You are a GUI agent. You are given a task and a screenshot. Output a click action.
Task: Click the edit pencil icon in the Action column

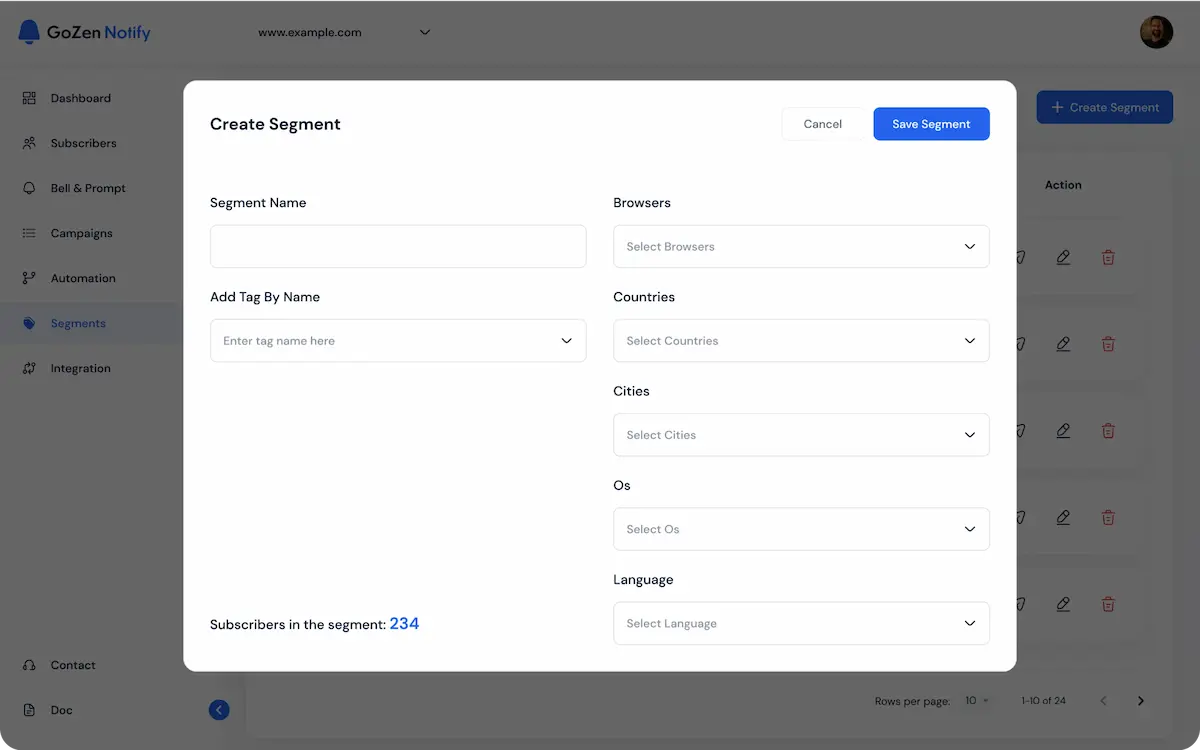[x=1063, y=257]
